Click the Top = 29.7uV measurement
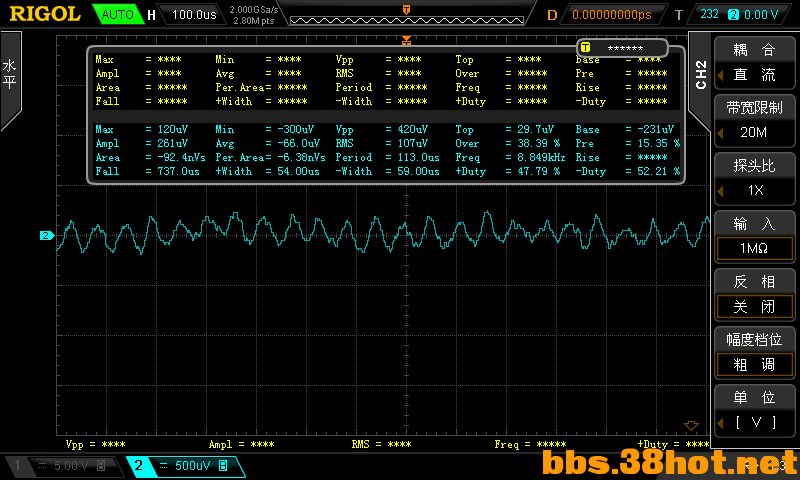 coord(505,130)
